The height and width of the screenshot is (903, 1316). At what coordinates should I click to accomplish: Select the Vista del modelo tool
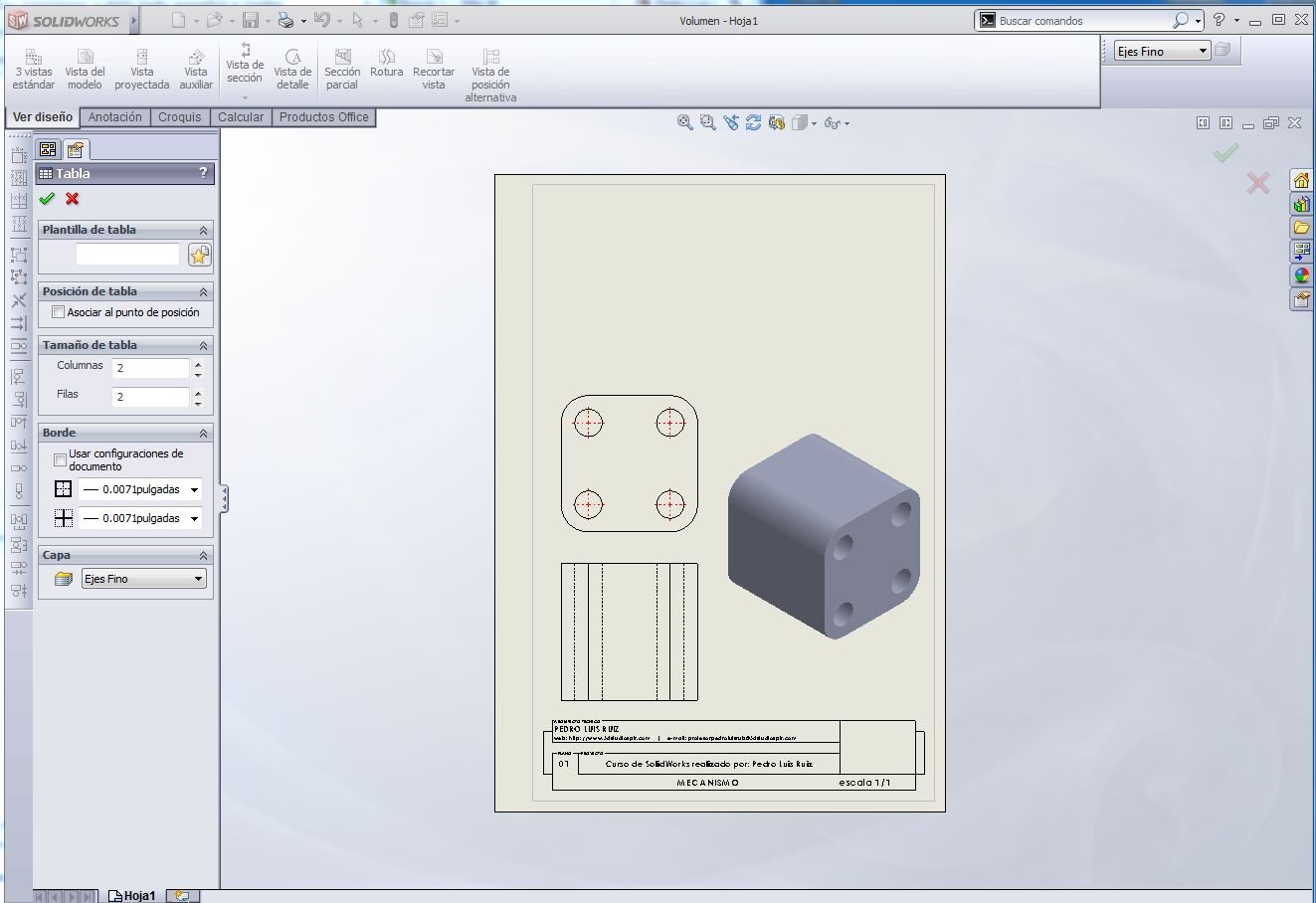pyautogui.click(x=85, y=71)
